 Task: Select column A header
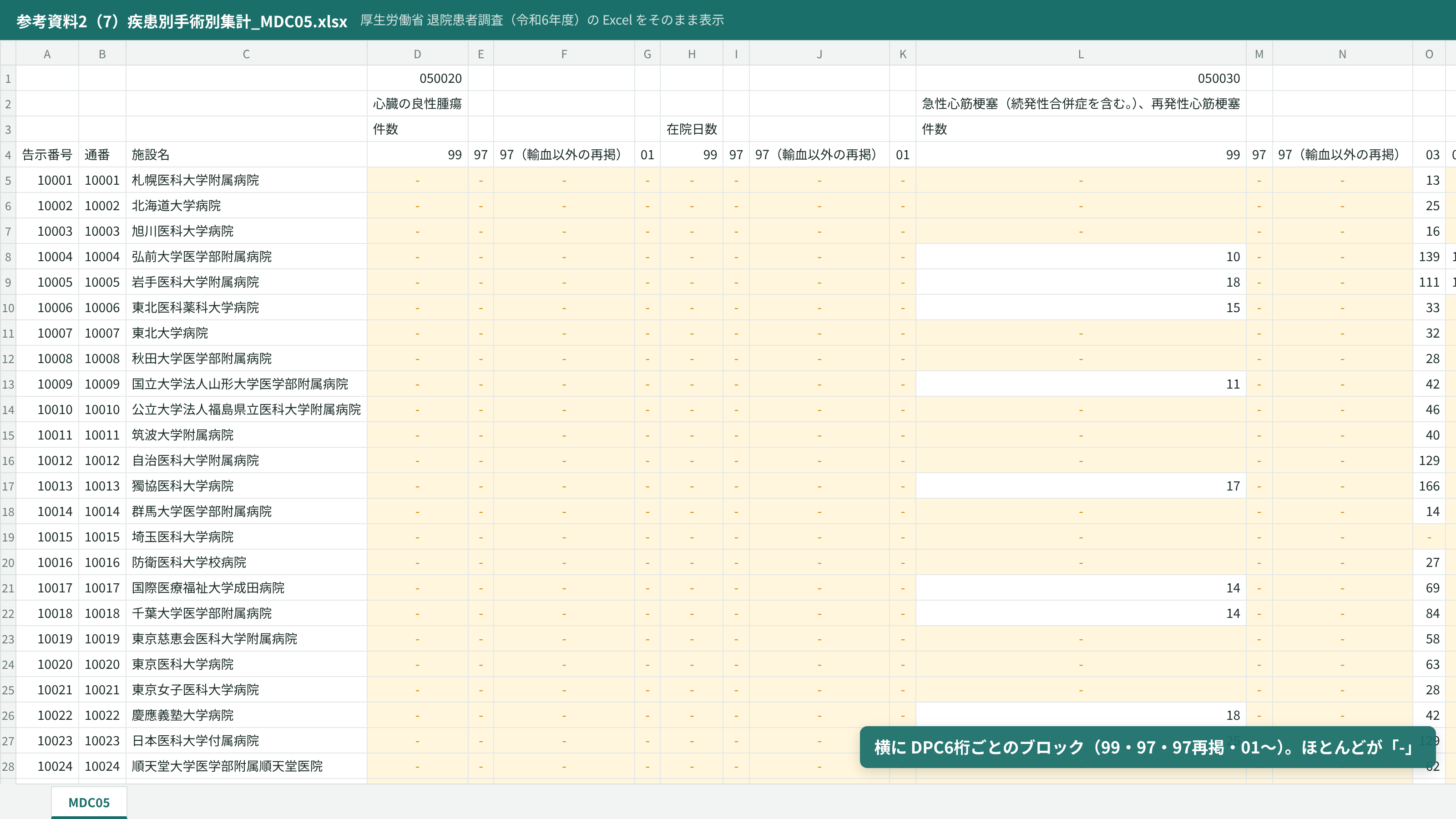click(47, 54)
